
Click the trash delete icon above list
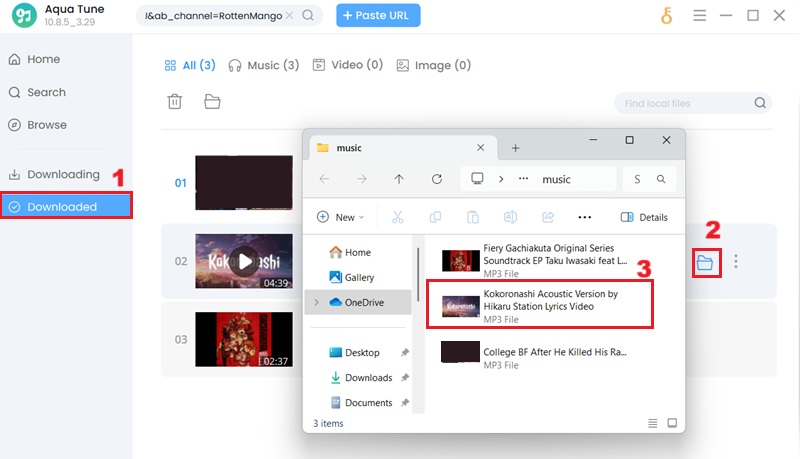coord(175,101)
